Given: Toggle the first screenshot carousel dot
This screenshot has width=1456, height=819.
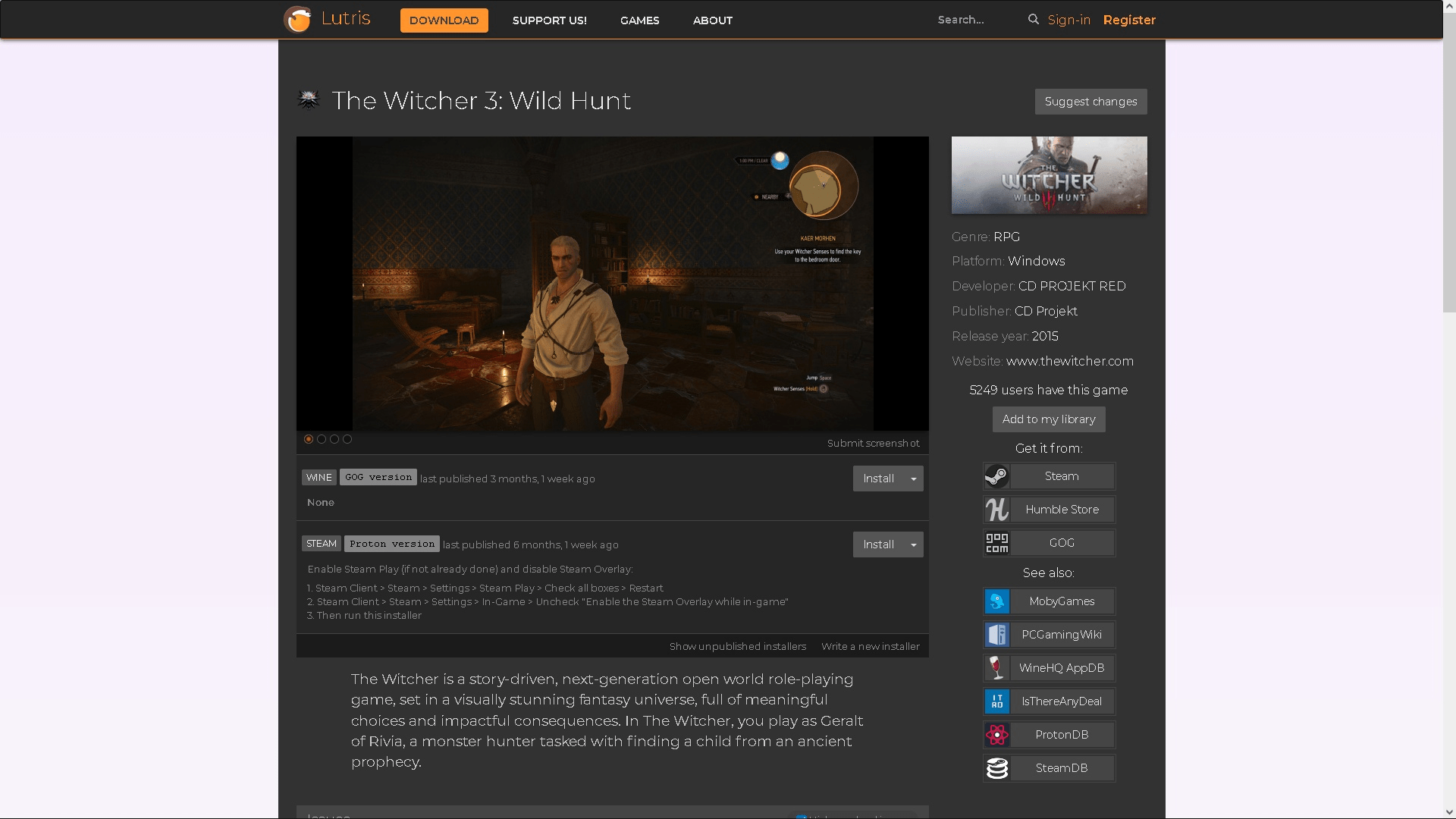Looking at the screenshot, I should [309, 439].
